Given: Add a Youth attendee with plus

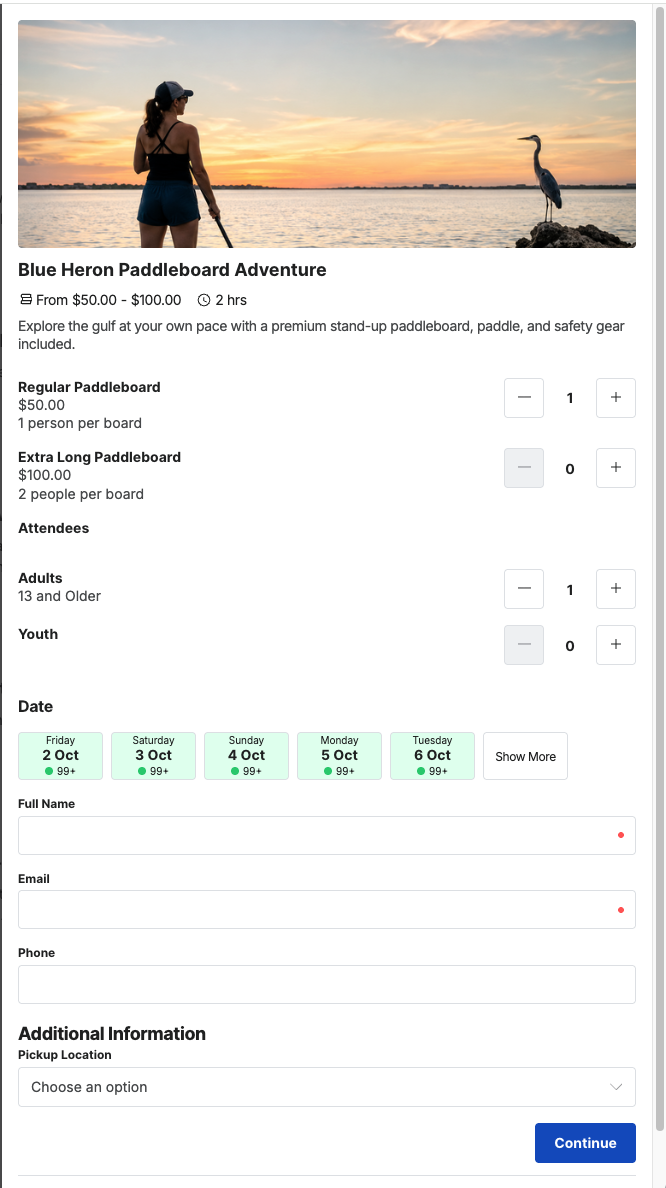Looking at the screenshot, I should coord(615,645).
